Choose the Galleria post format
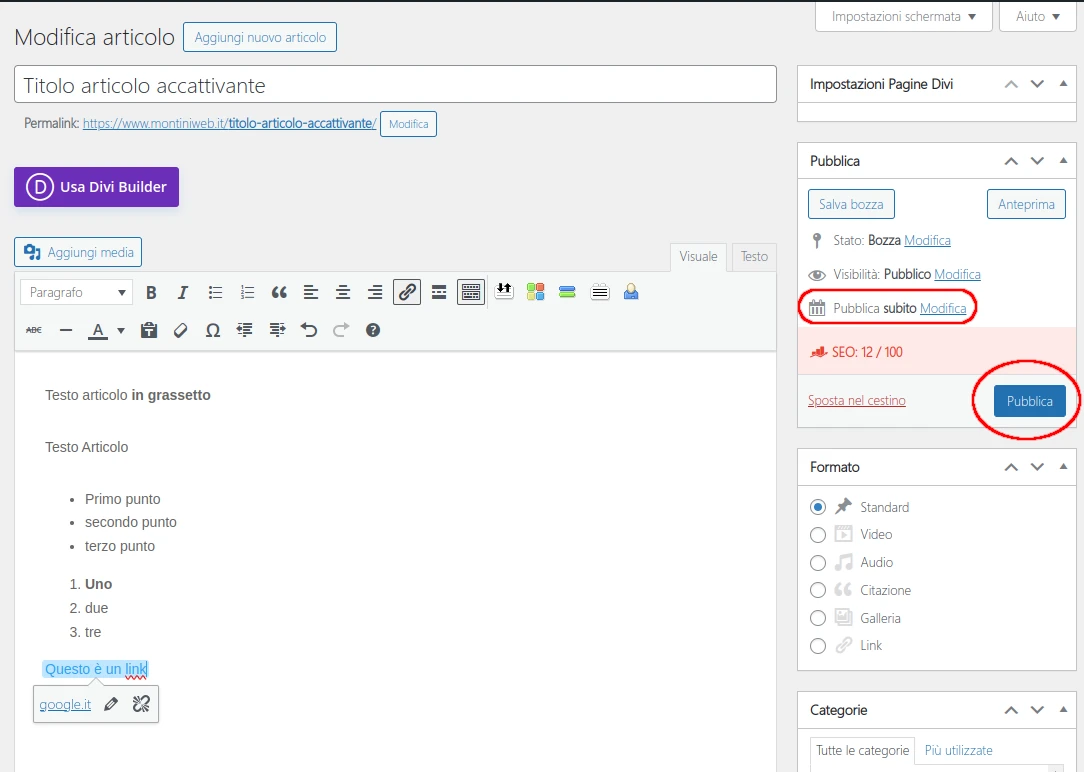This screenshot has width=1084, height=772. [x=818, y=618]
